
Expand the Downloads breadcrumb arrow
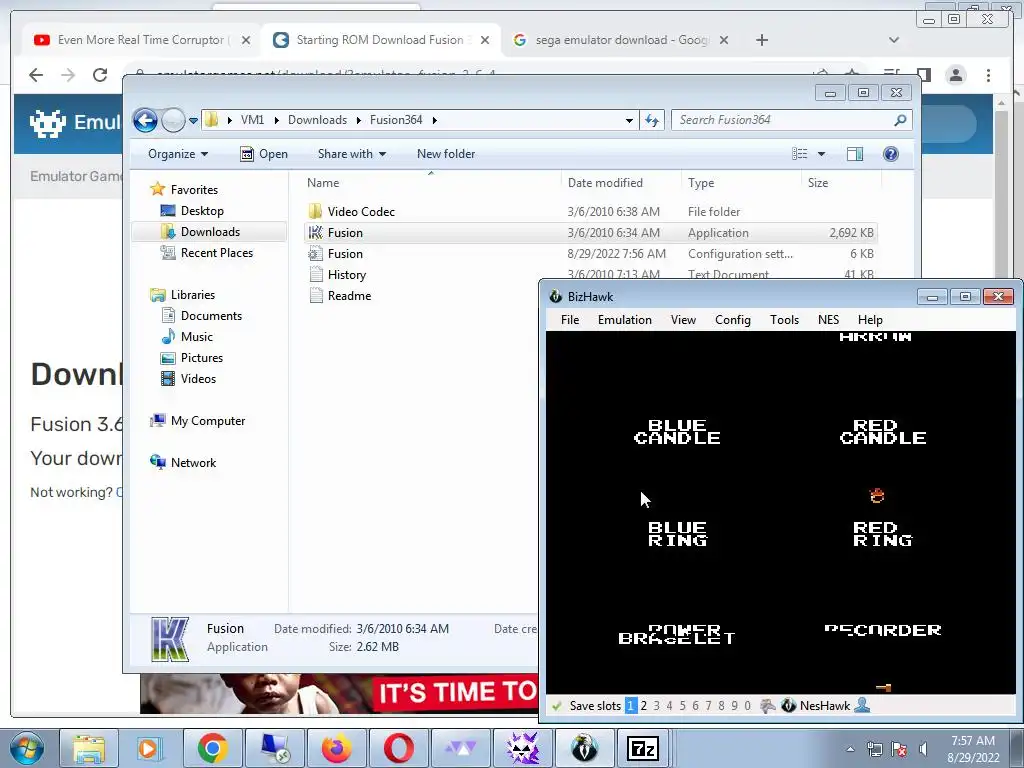pos(359,120)
